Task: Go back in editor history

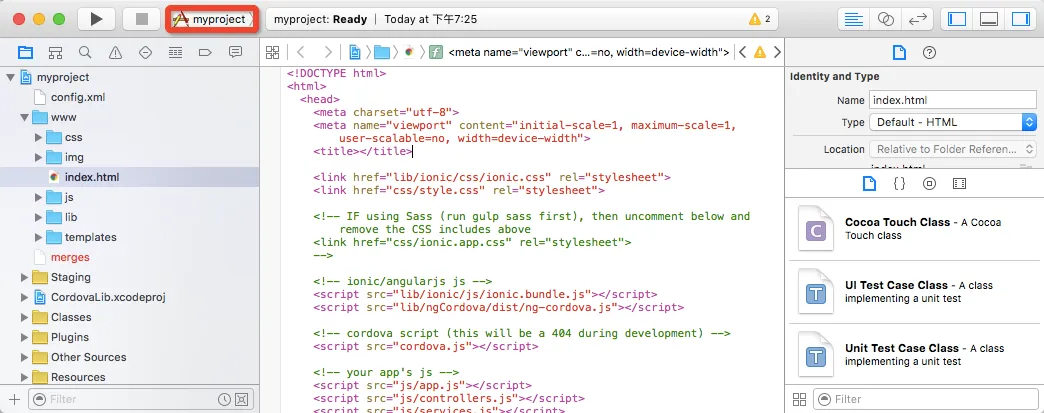Action: (x=300, y=52)
